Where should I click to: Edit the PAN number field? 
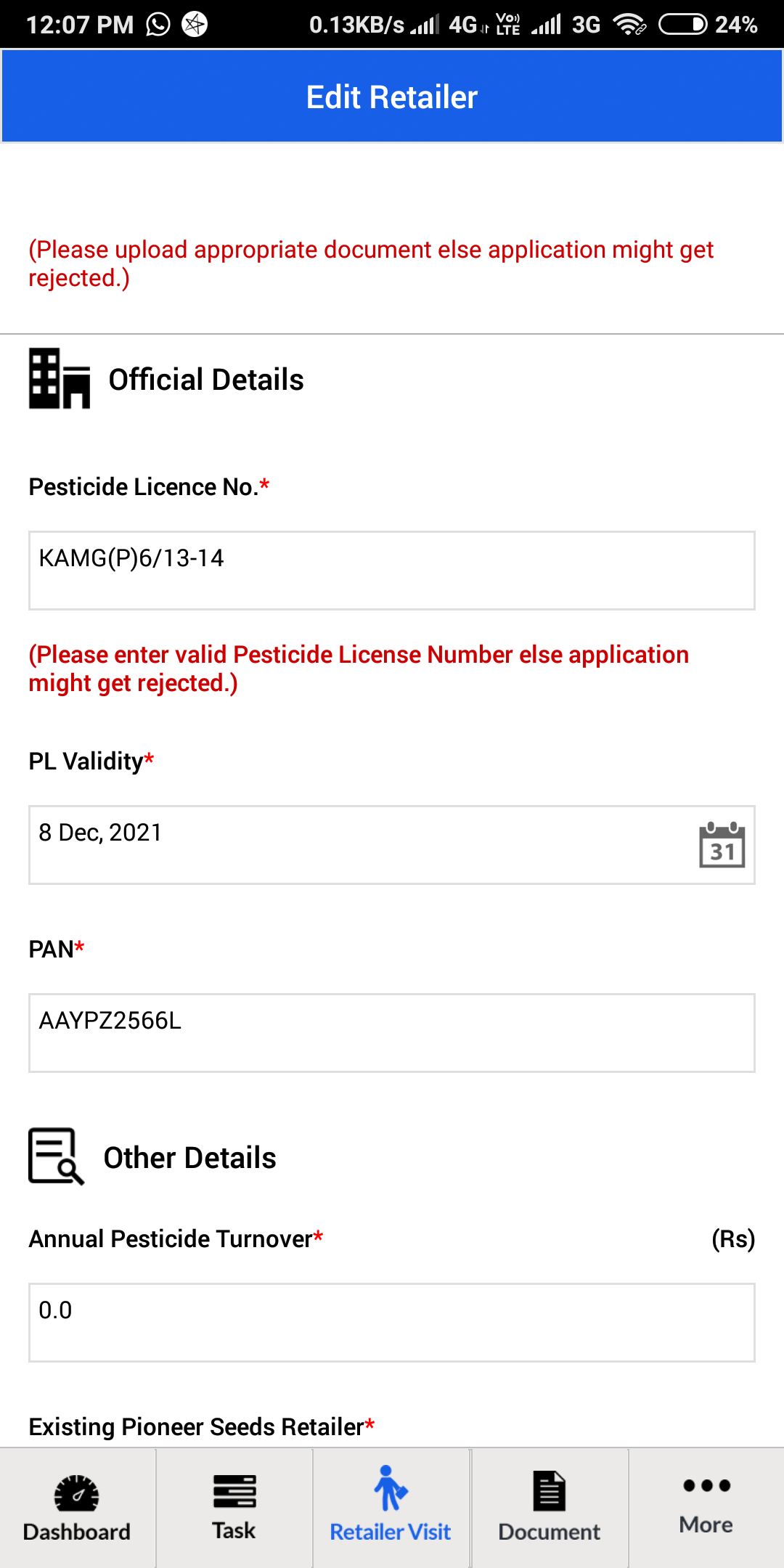coord(392,1033)
